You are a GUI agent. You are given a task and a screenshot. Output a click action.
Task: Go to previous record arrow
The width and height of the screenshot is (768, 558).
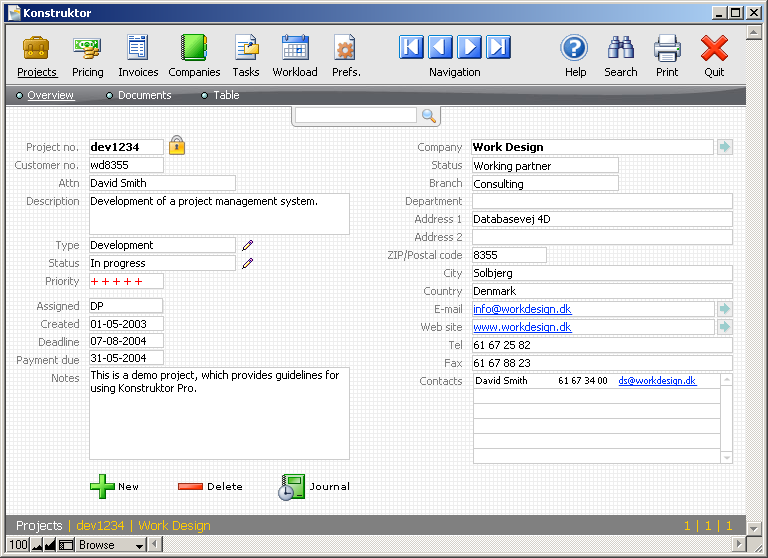point(440,47)
